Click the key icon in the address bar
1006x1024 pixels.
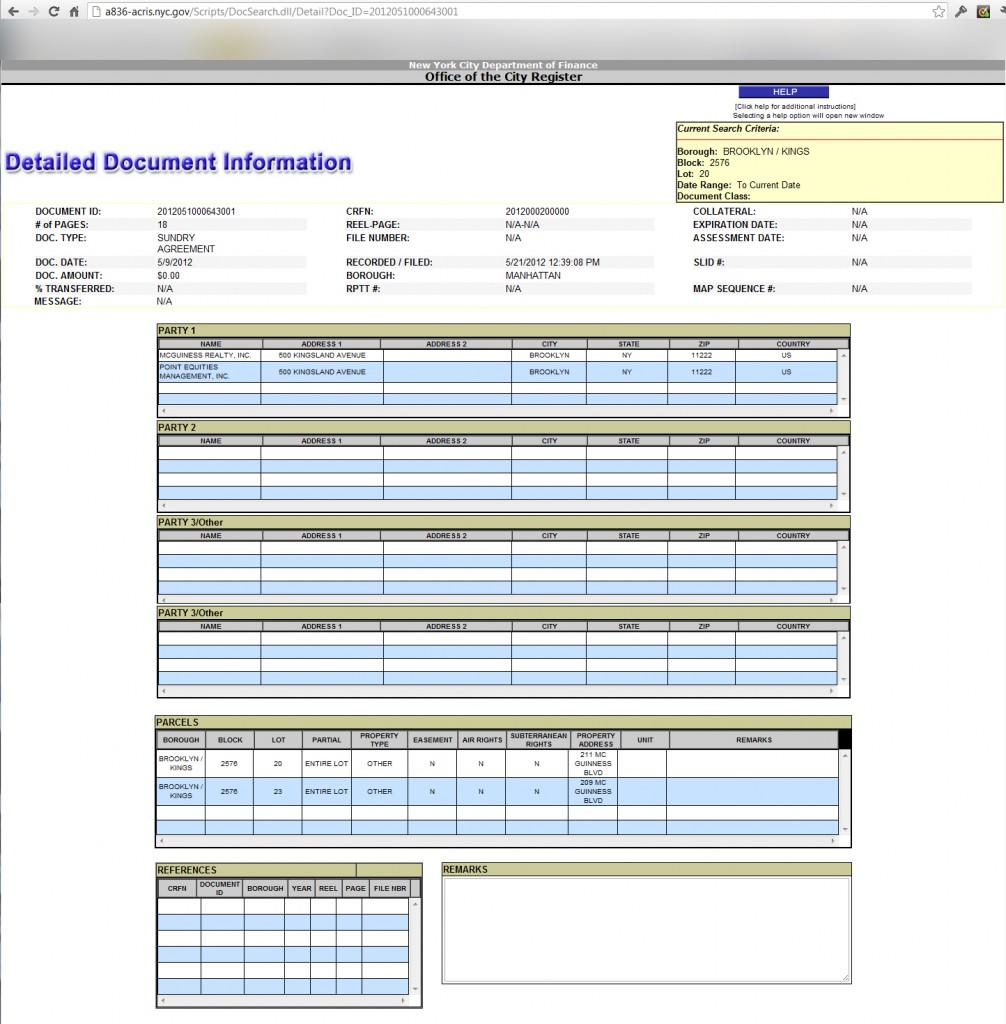coord(961,12)
